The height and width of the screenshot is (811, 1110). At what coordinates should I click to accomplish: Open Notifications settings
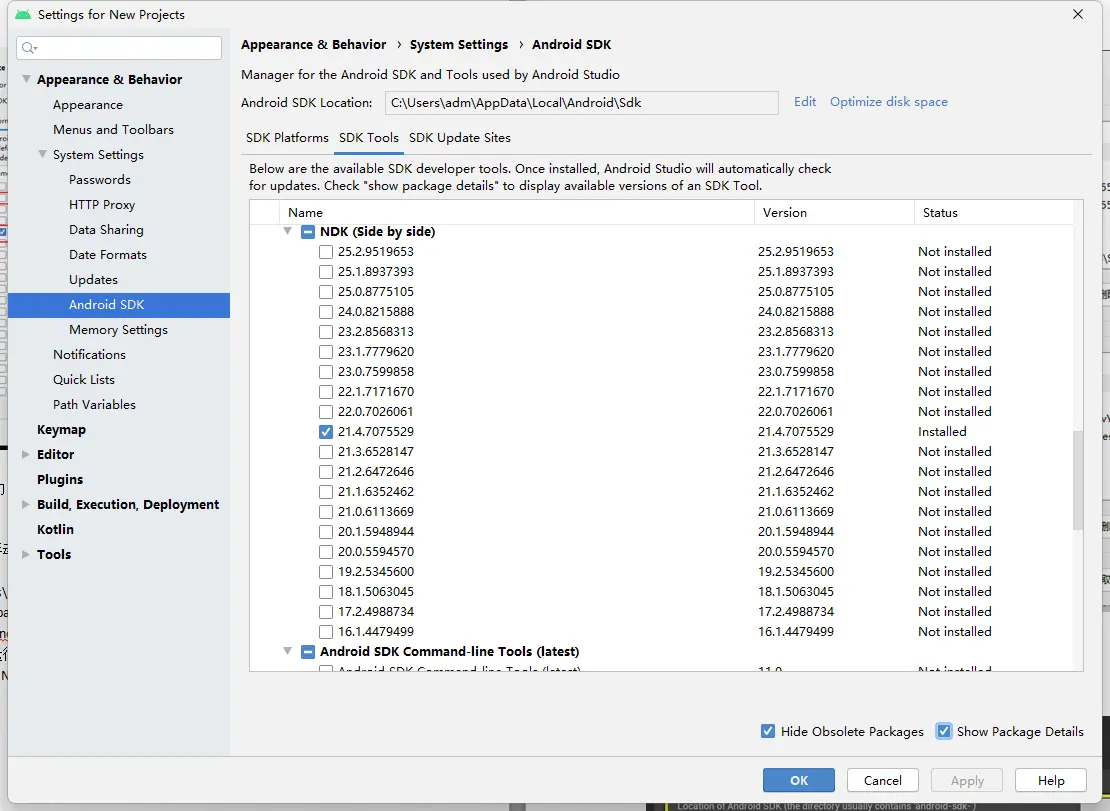89,355
